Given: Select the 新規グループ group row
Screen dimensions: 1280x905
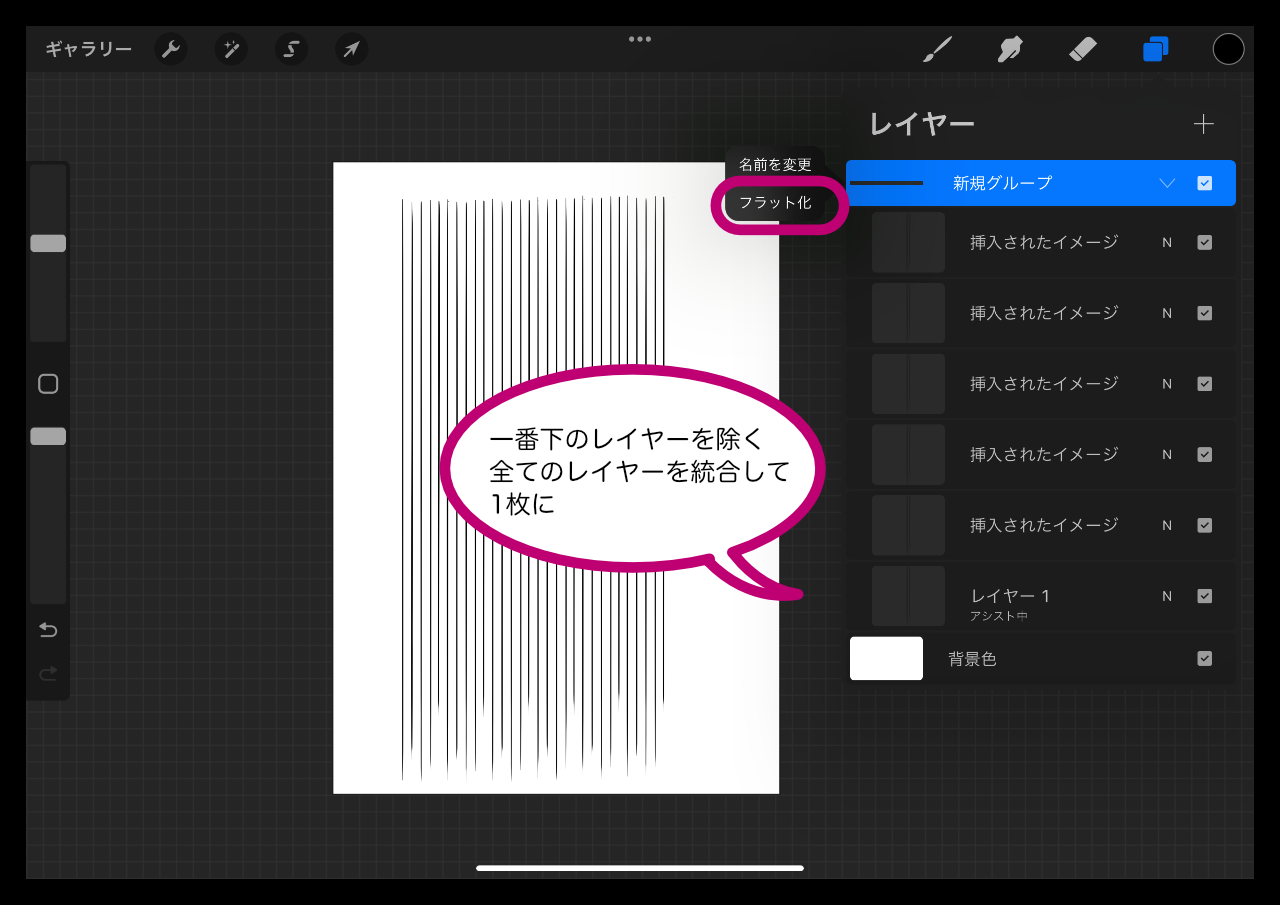Looking at the screenshot, I should 1041,183.
